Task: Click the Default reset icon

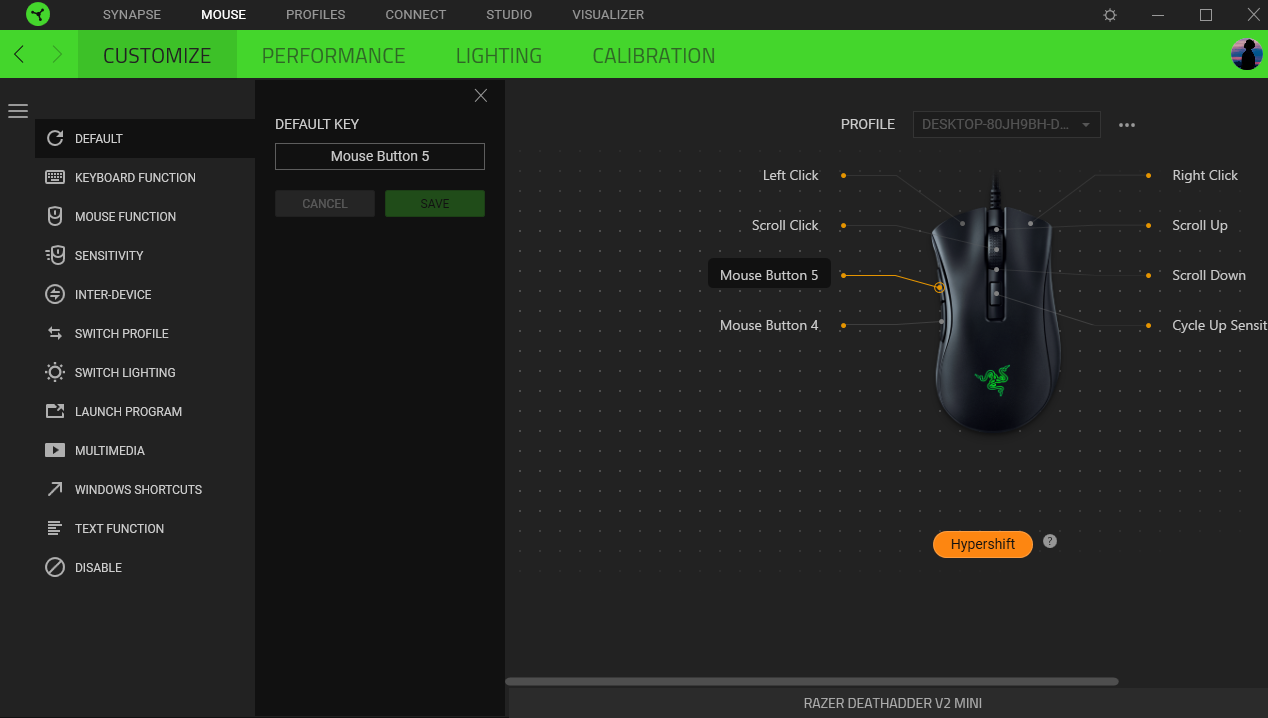Action: [55, 138]
